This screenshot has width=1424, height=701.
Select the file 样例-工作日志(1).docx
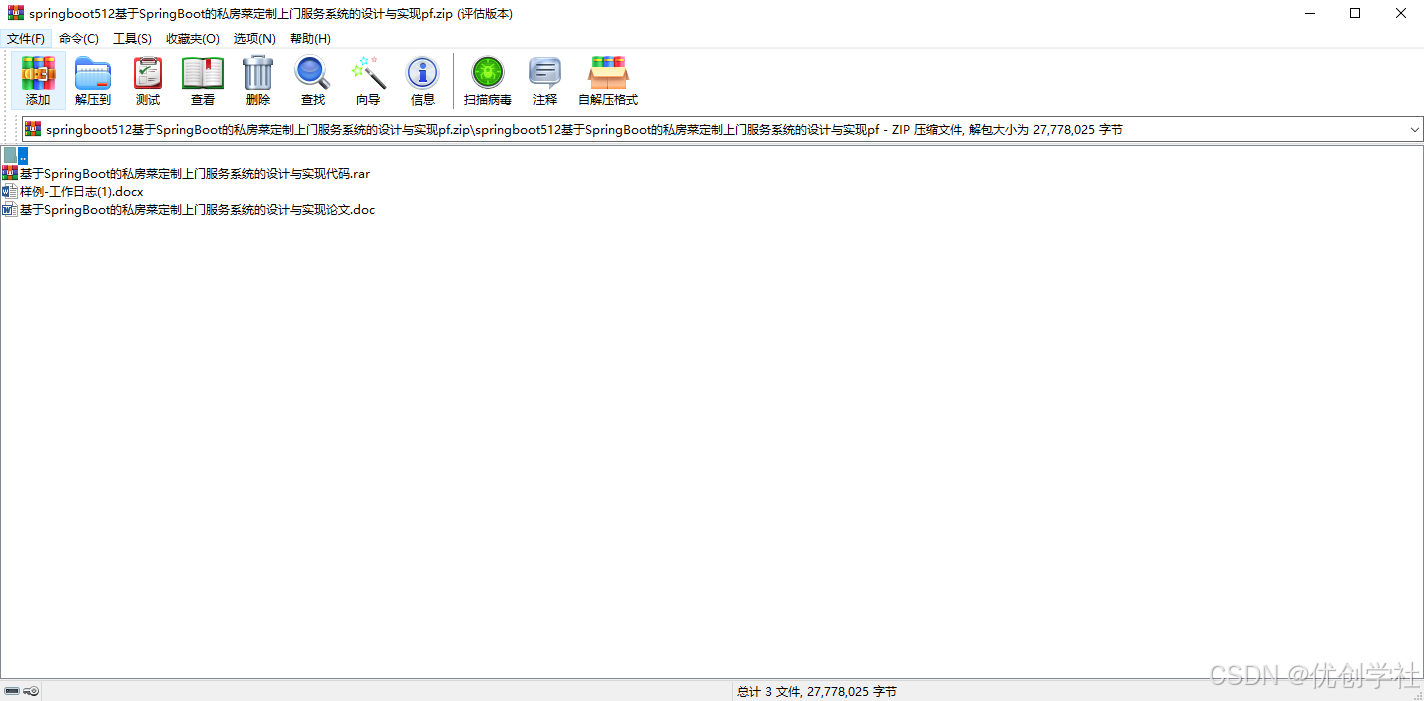click(82, 191)
